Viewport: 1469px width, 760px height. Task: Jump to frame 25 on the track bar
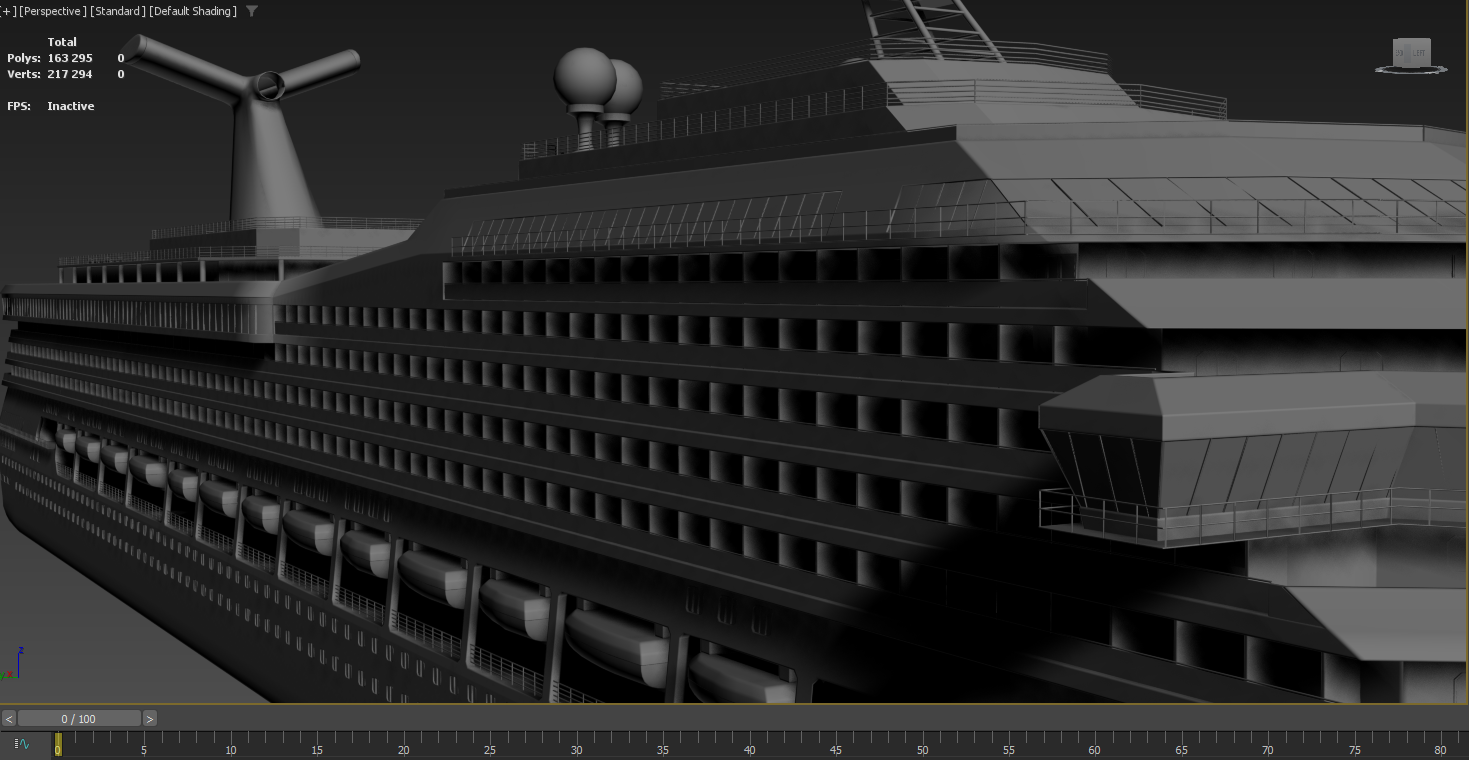pyautogui.click(x=490, y=742)
